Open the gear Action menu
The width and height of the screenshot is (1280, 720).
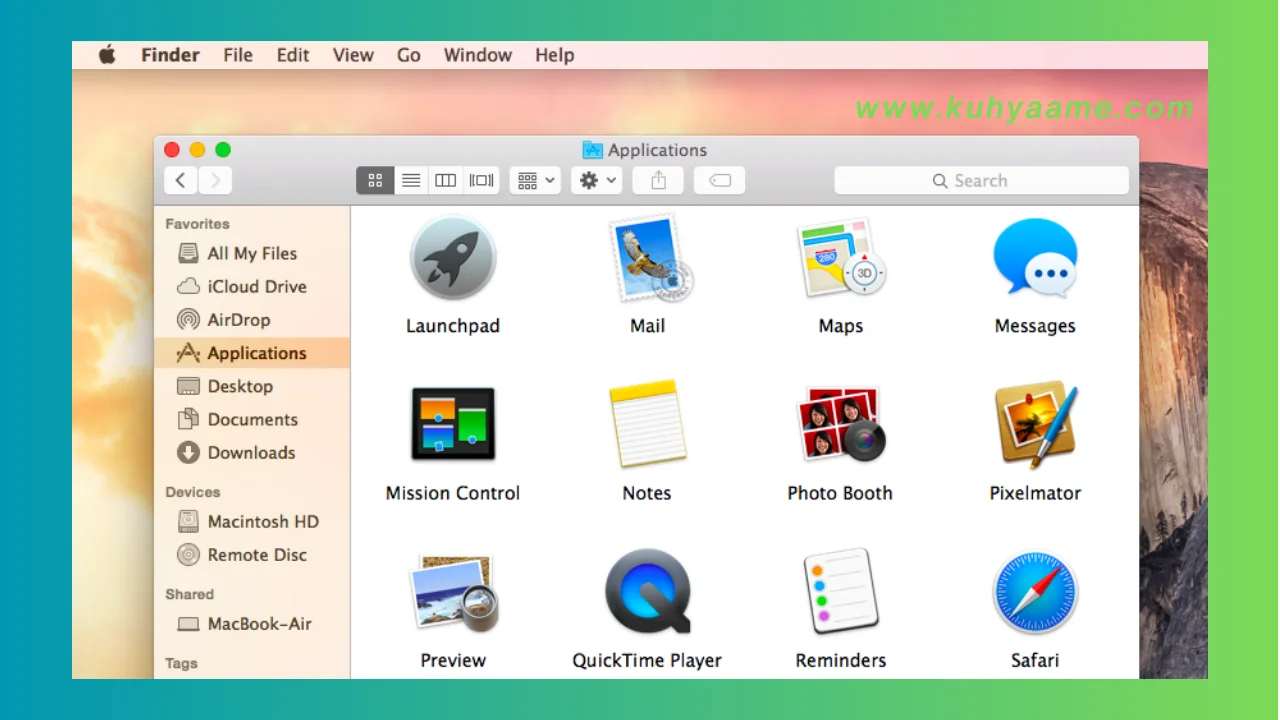point(597,180)
